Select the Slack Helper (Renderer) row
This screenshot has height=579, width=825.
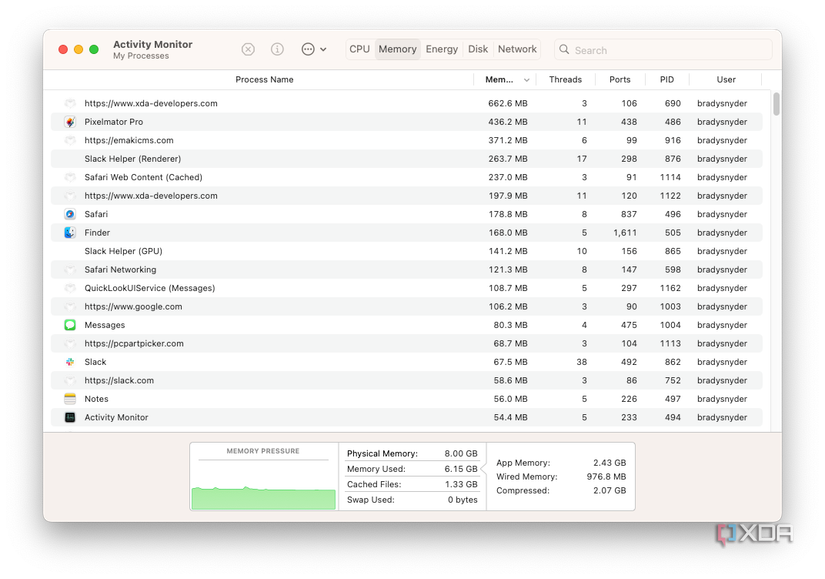[x=407, y=159]
